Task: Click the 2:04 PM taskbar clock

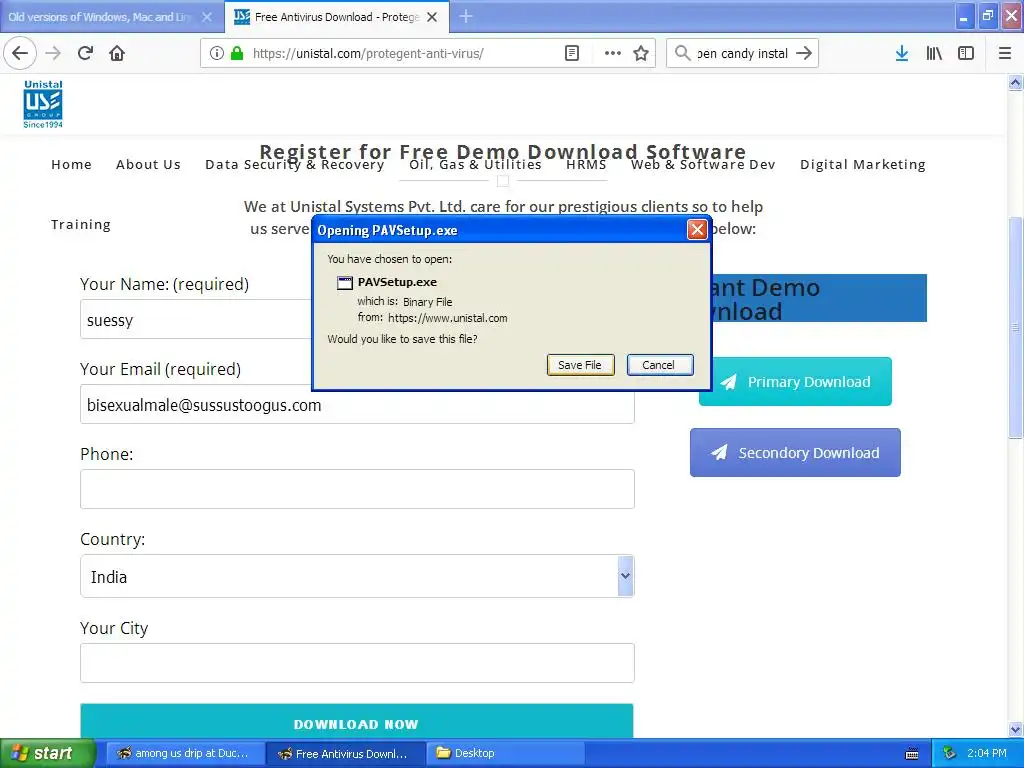Action: (x=987, y=754)
